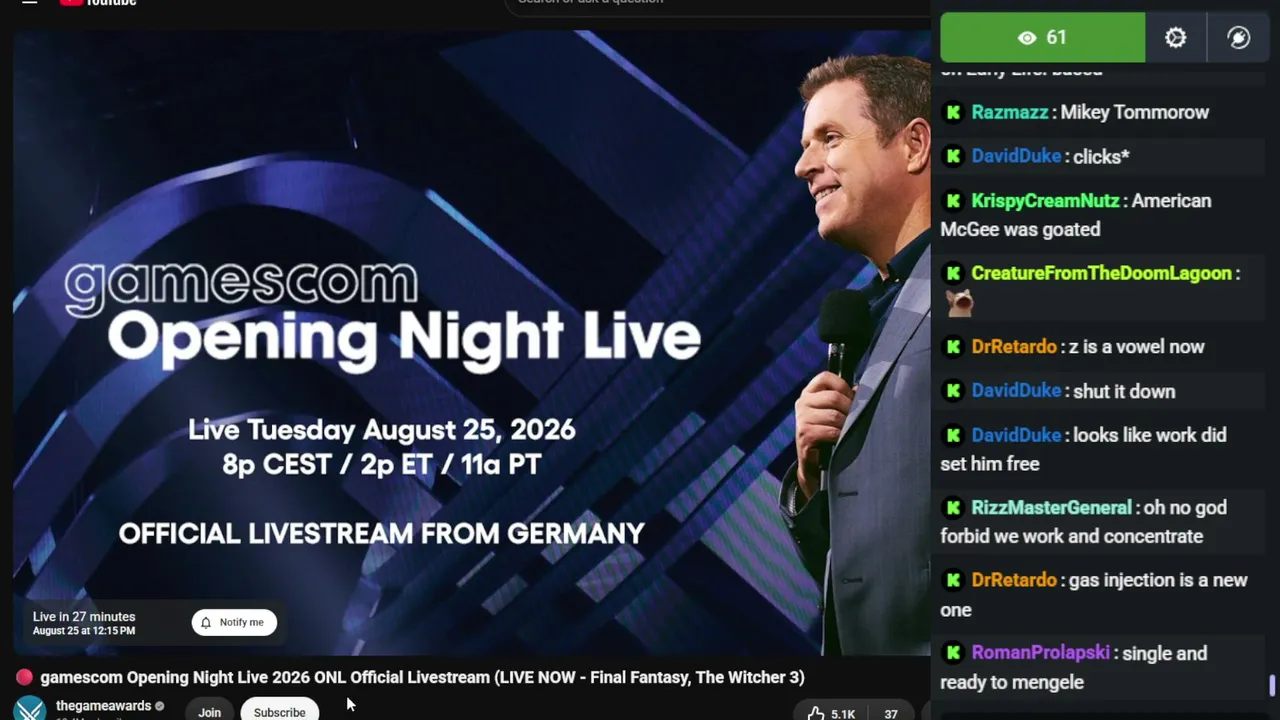Open chat settings gear icon

[1175, 38]
